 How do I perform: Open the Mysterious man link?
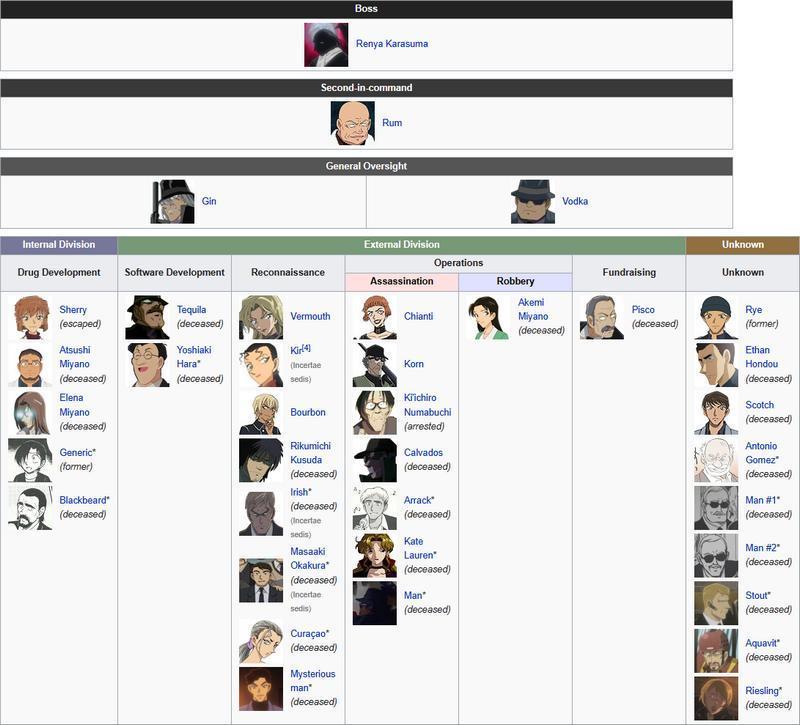click(x=313, y=681)
